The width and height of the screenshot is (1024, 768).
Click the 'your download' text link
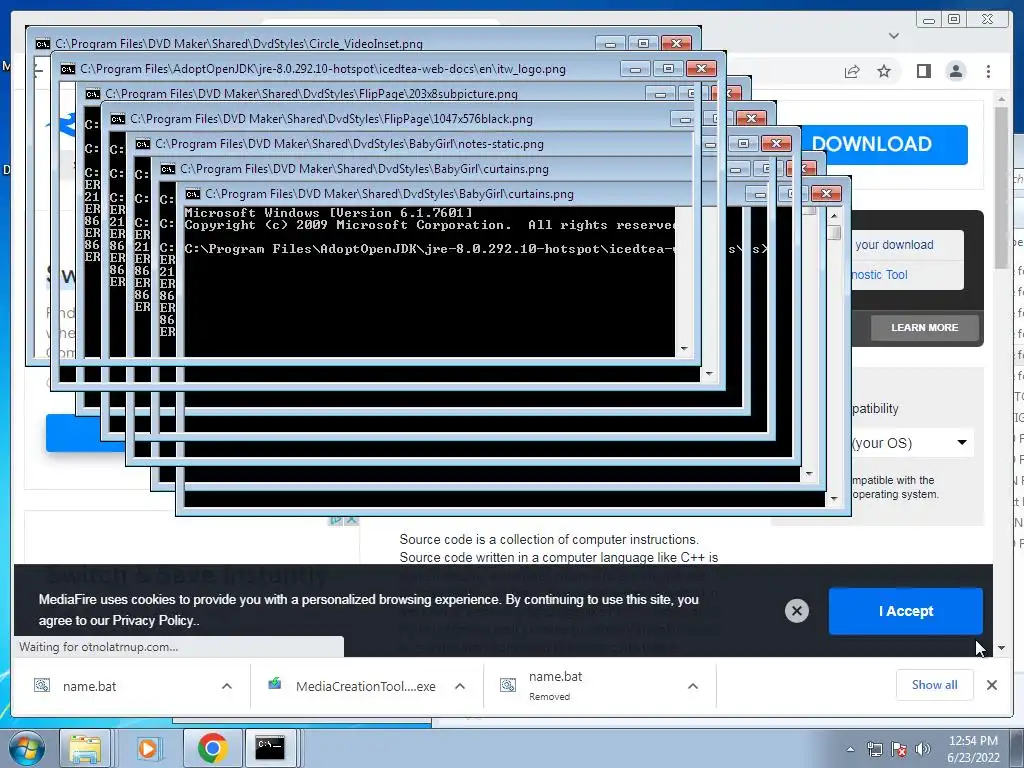click(894, 245)
